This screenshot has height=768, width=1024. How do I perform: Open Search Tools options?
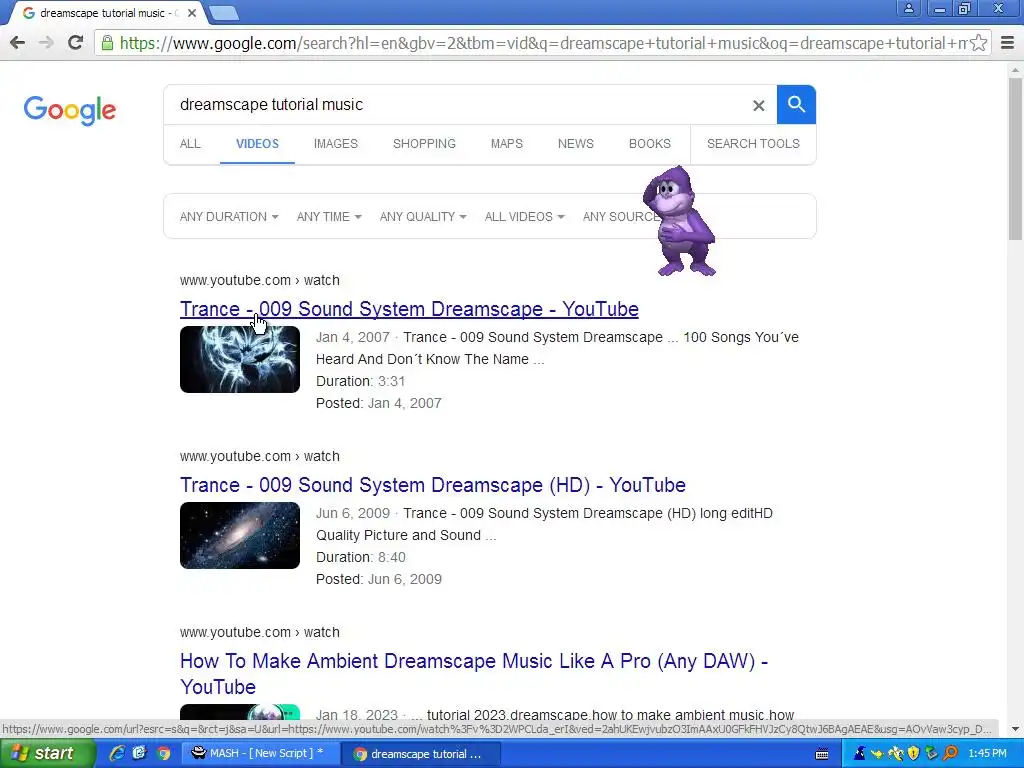click(753, 144)
